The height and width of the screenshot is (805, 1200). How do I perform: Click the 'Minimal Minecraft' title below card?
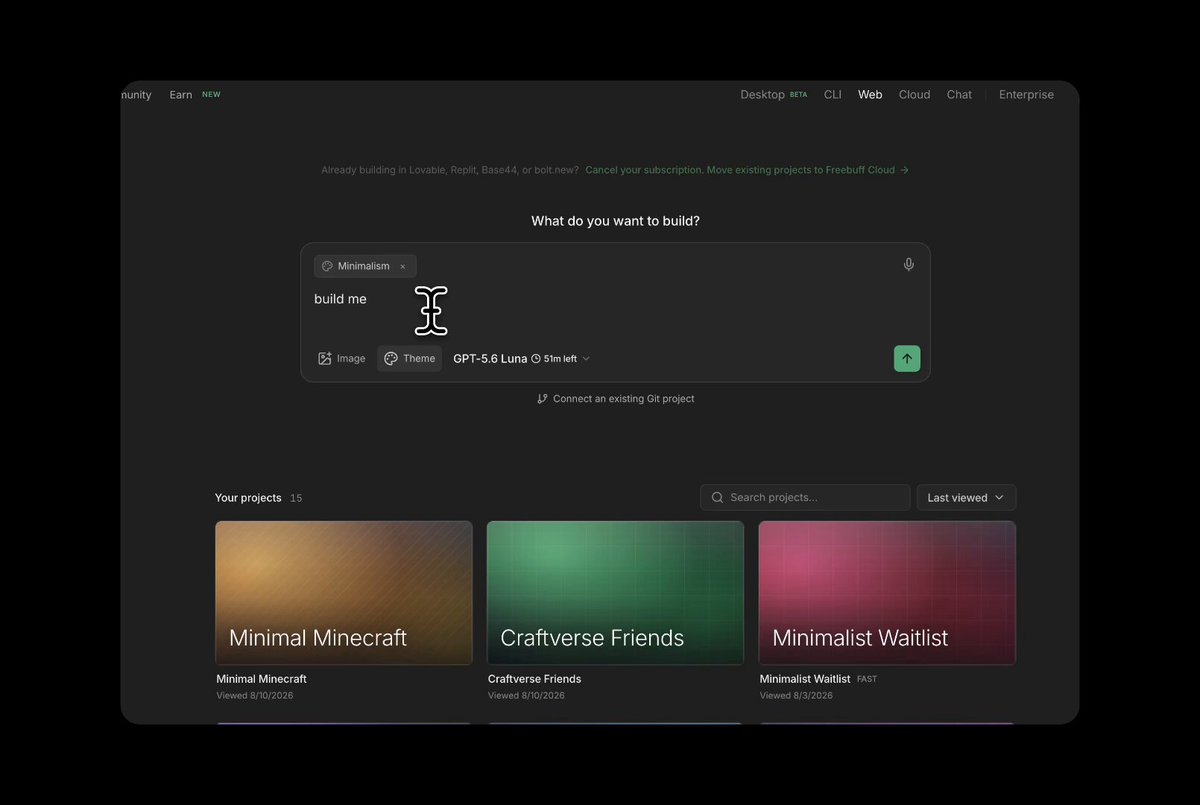tap(261, 679)
